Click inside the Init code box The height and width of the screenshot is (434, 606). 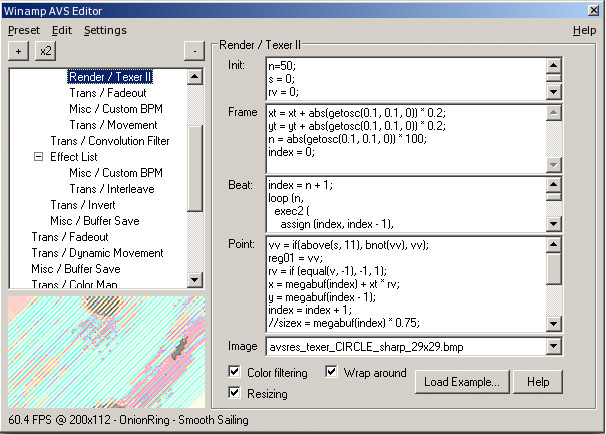coord(406,79)
